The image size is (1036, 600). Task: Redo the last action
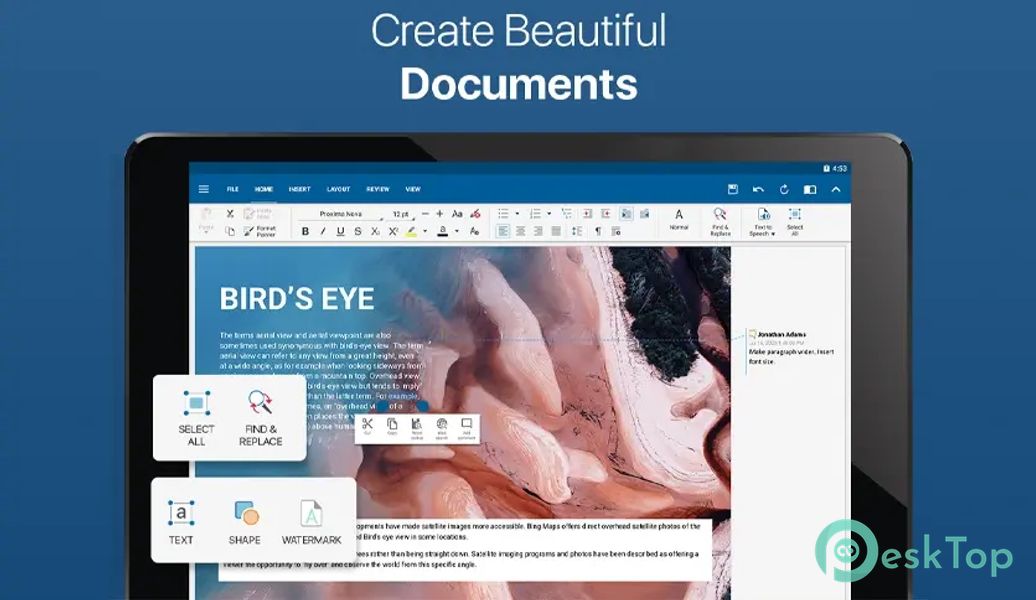784,189
